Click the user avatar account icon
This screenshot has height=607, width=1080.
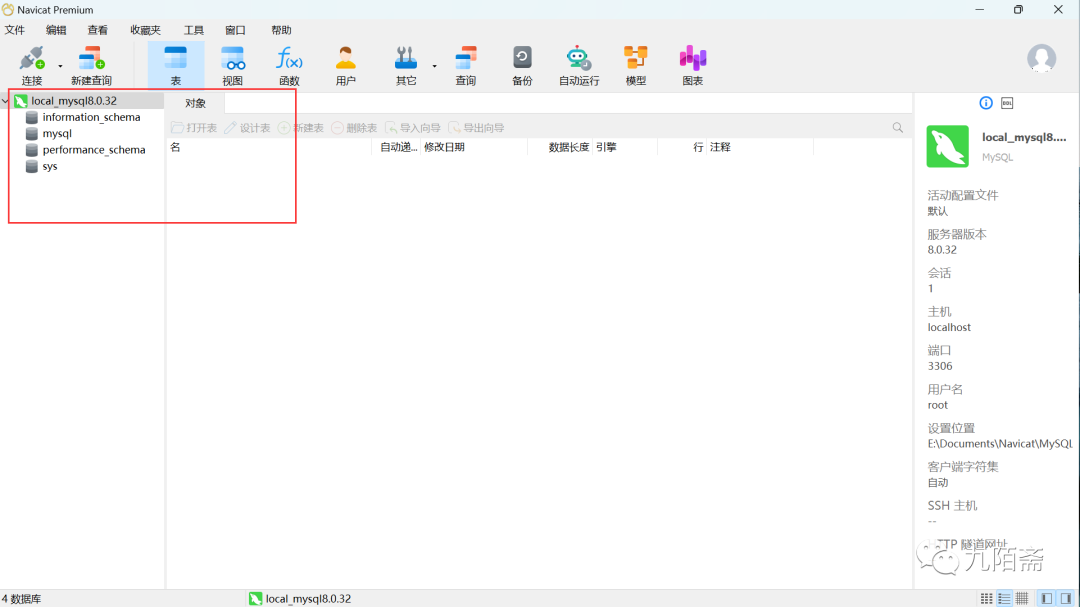coord(1041,59)
